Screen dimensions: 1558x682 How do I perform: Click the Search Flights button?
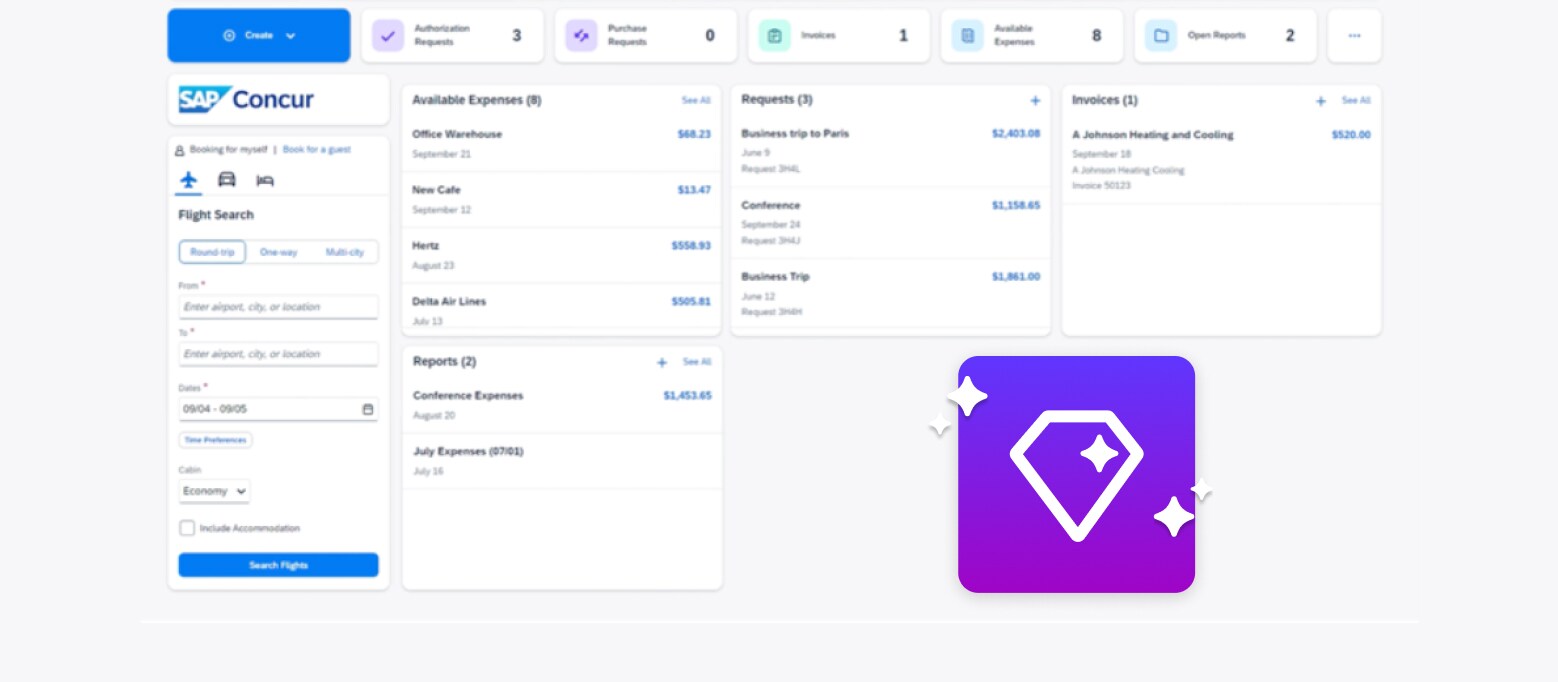click(278, 565)
